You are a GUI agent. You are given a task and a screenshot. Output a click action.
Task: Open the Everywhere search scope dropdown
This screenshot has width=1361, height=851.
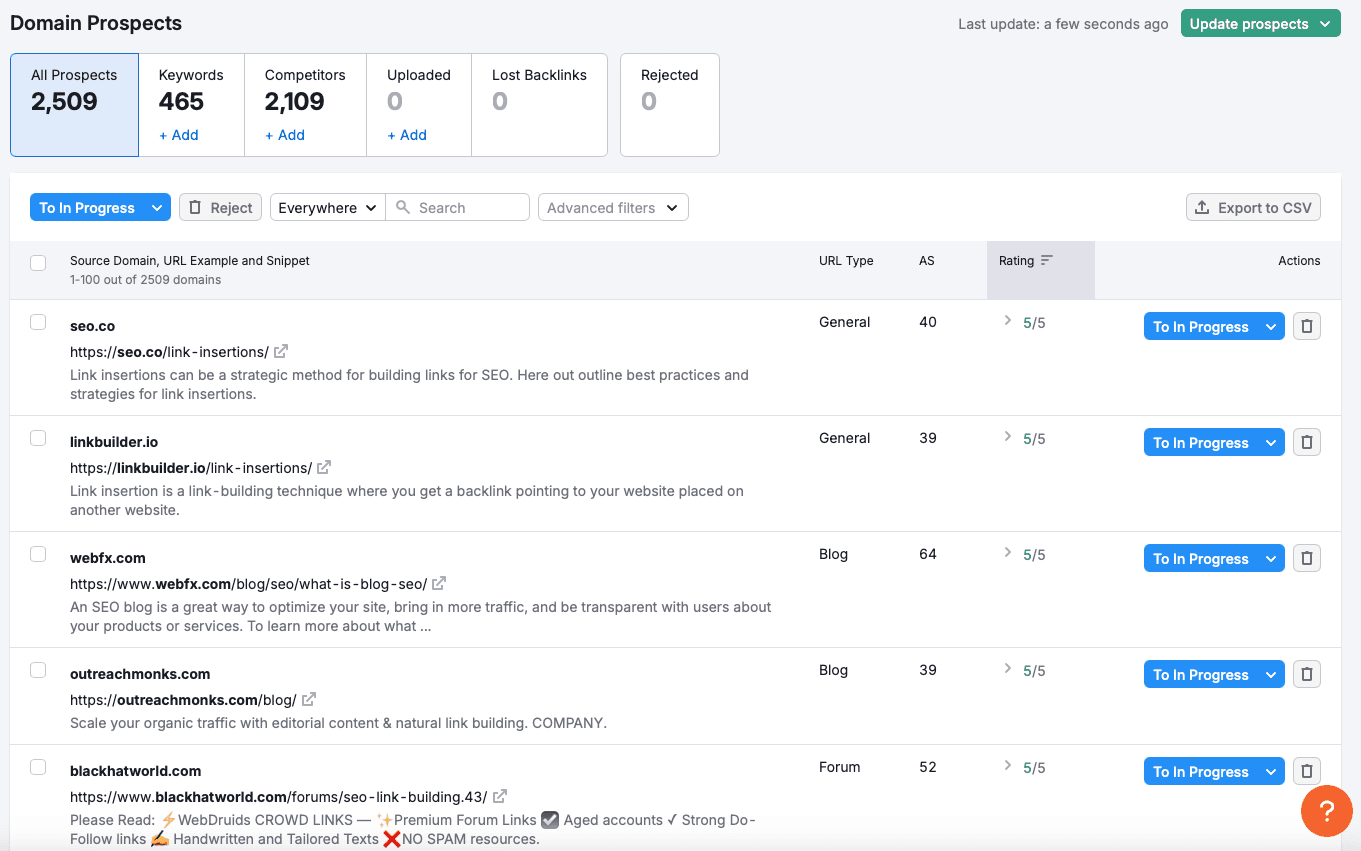(327, 207)
